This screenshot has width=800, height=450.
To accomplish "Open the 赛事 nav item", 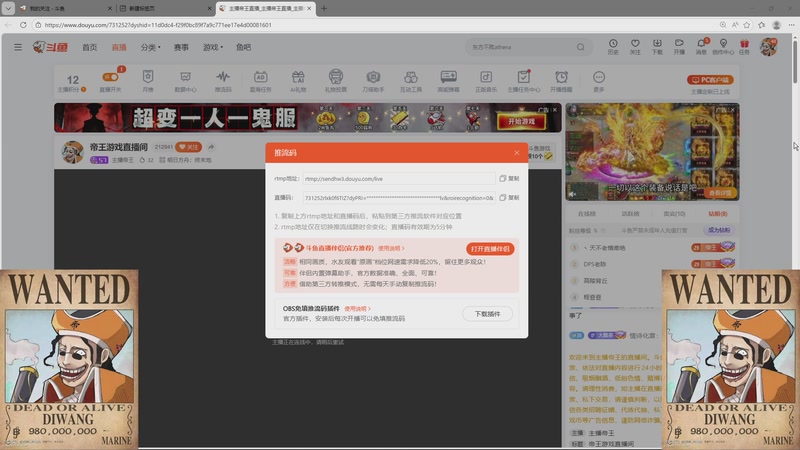I will tap(181, 47).
